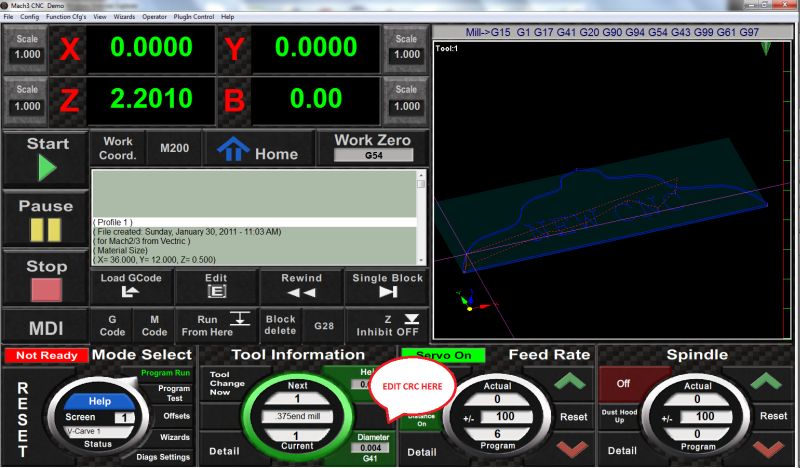This screenshot has width=800, height=468.
Task: Toggle the Servo On indicator button
Action: [x=443, y=355]
